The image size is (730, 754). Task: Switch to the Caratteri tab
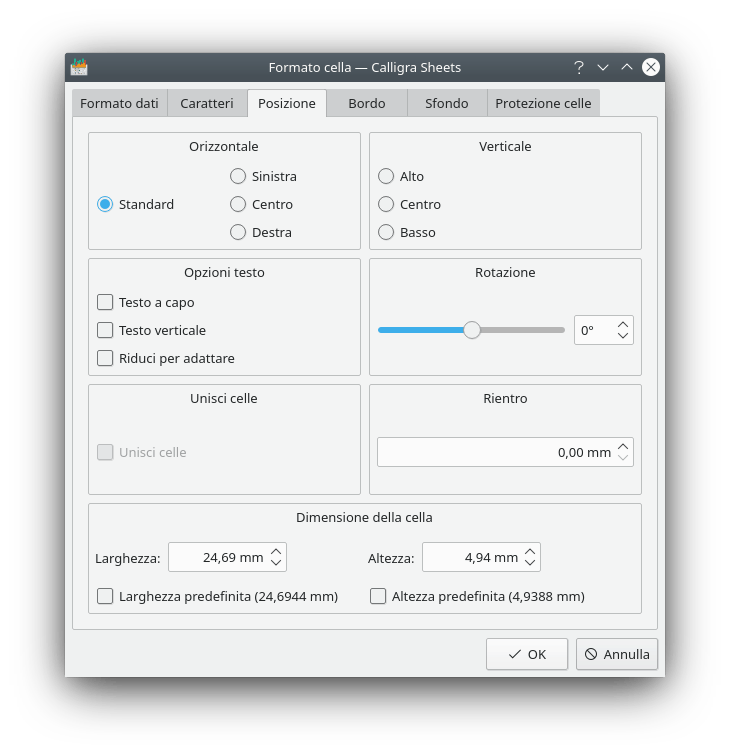(207, 103)
